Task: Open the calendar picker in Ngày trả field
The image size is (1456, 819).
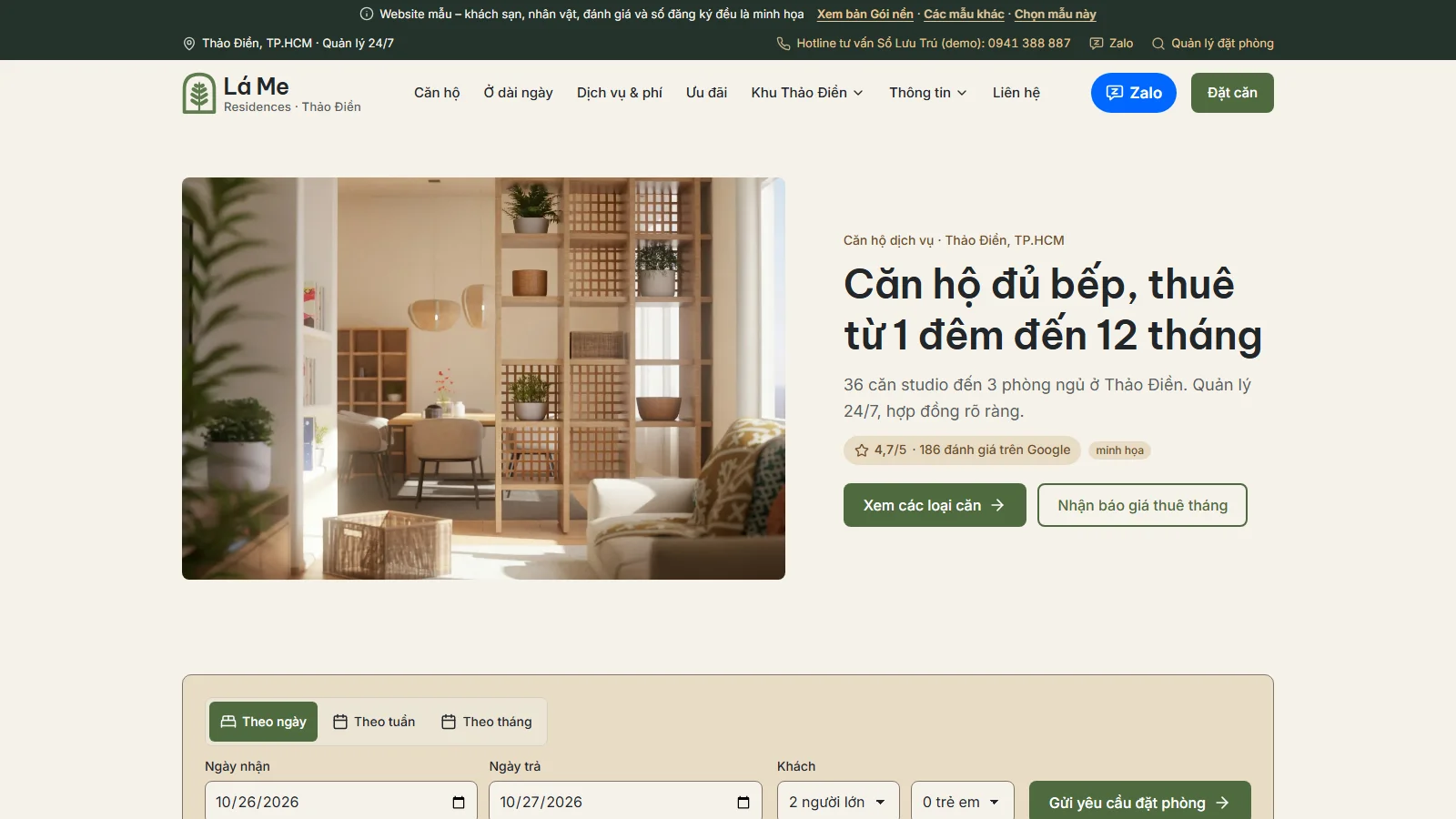Action: click(743, 803)
